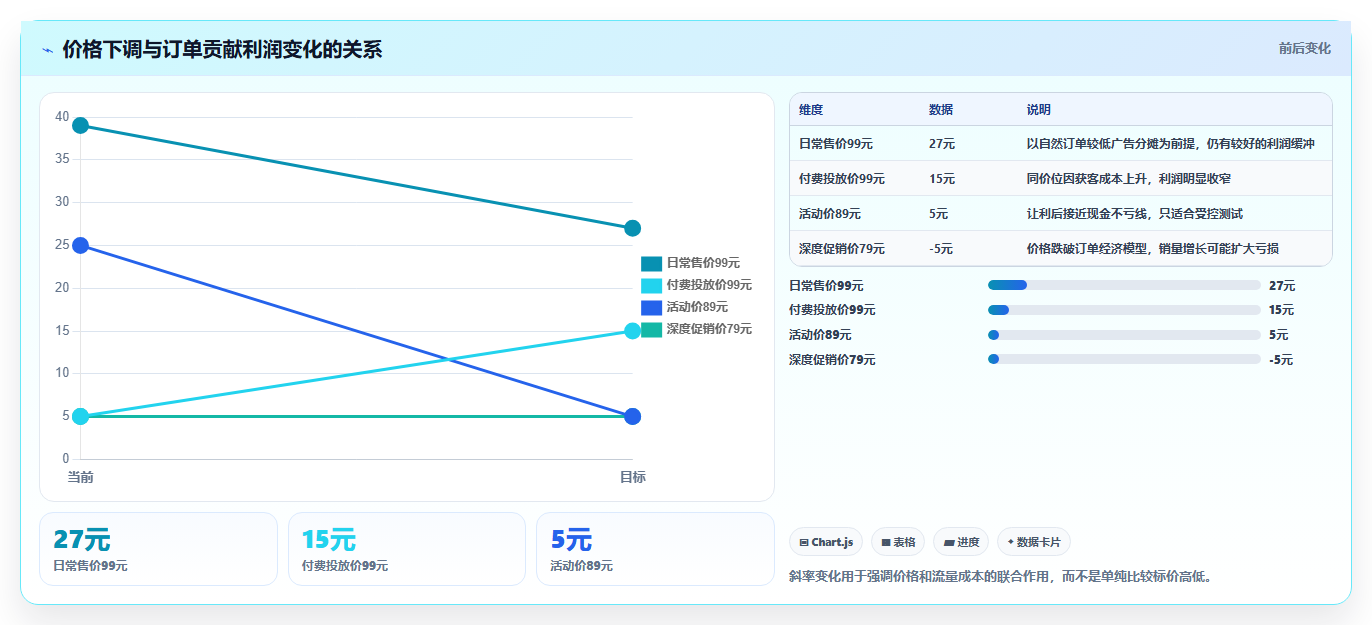Click the description starting 价格跌破订单经济模型

point(1153,249)
